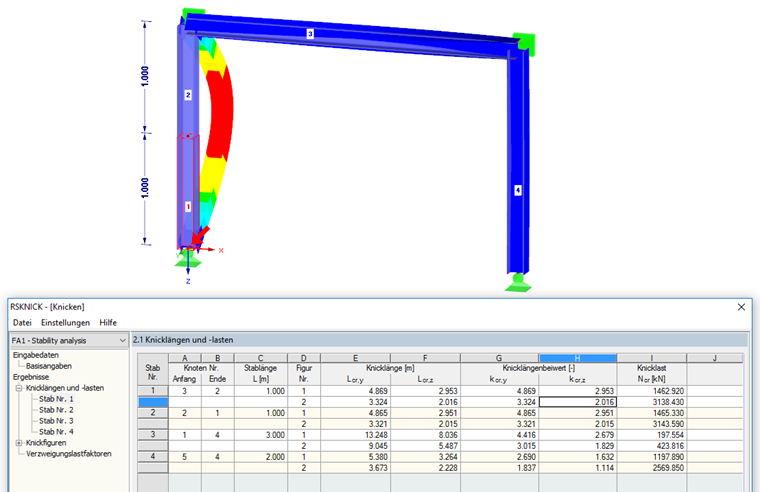
Task: Select column header C
Action: [261, 358]
